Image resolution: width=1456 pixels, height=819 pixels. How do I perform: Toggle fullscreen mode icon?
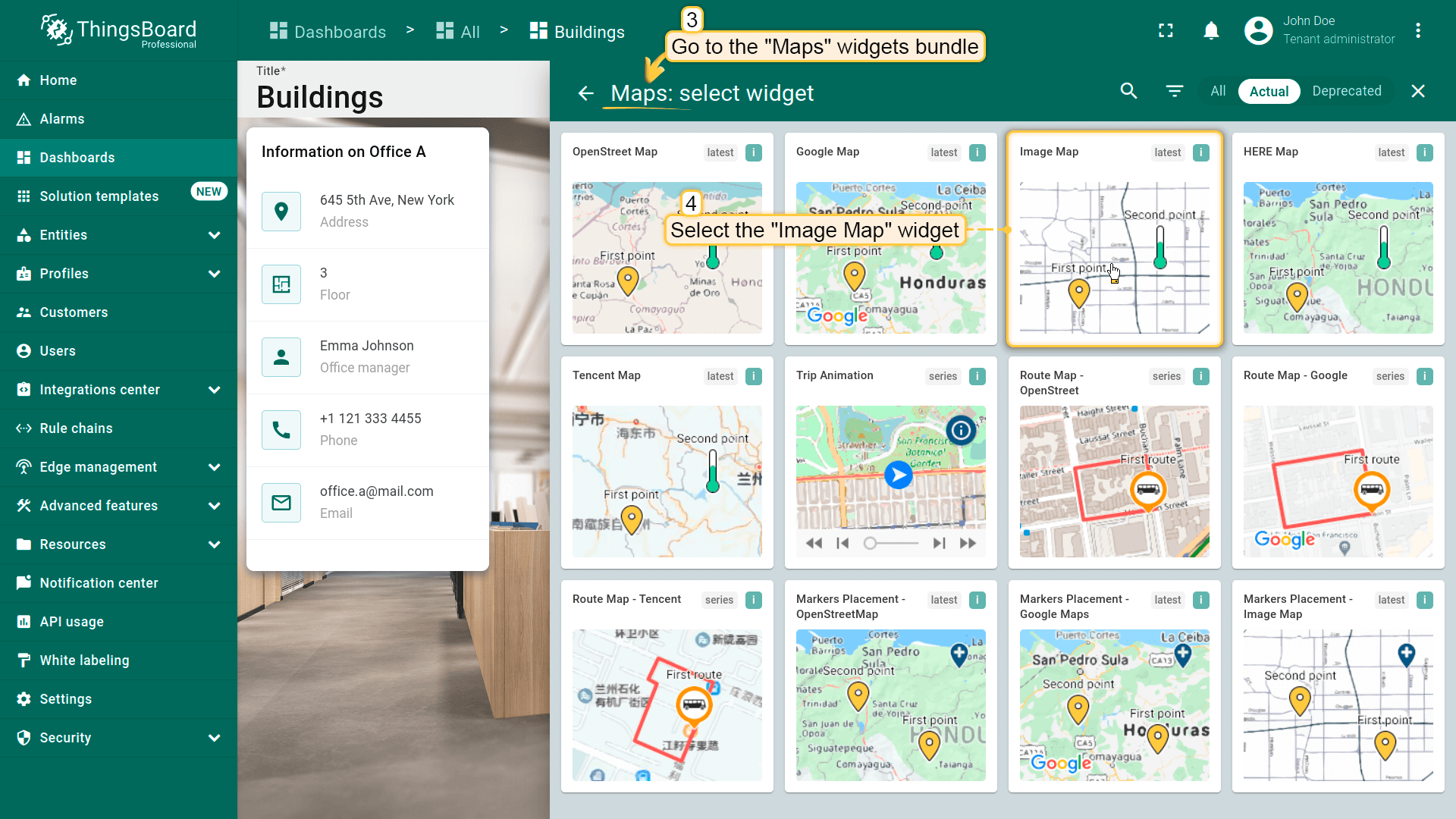click(x=1166, y=30)
